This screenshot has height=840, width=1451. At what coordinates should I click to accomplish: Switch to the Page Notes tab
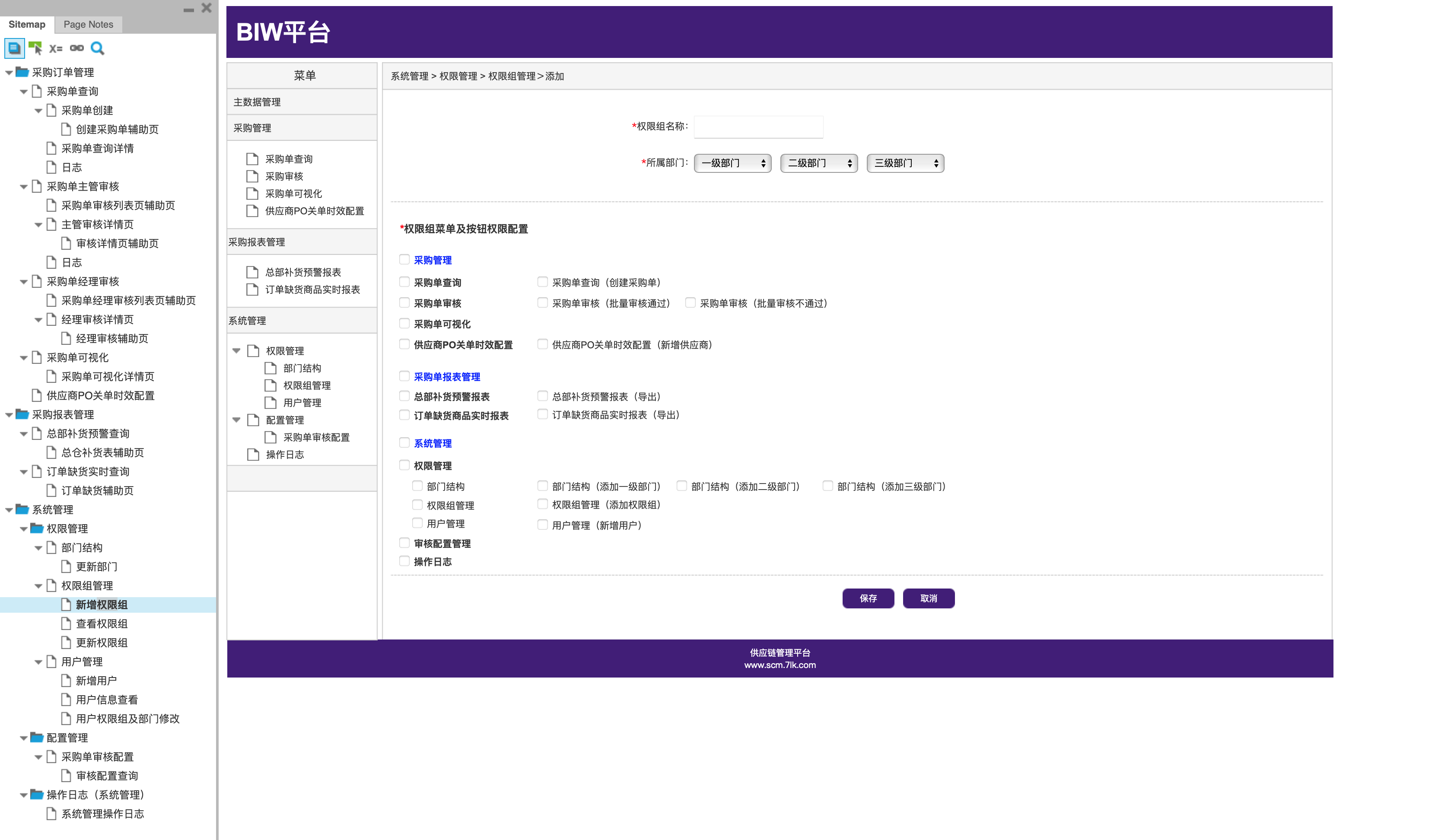coord(88,24)
